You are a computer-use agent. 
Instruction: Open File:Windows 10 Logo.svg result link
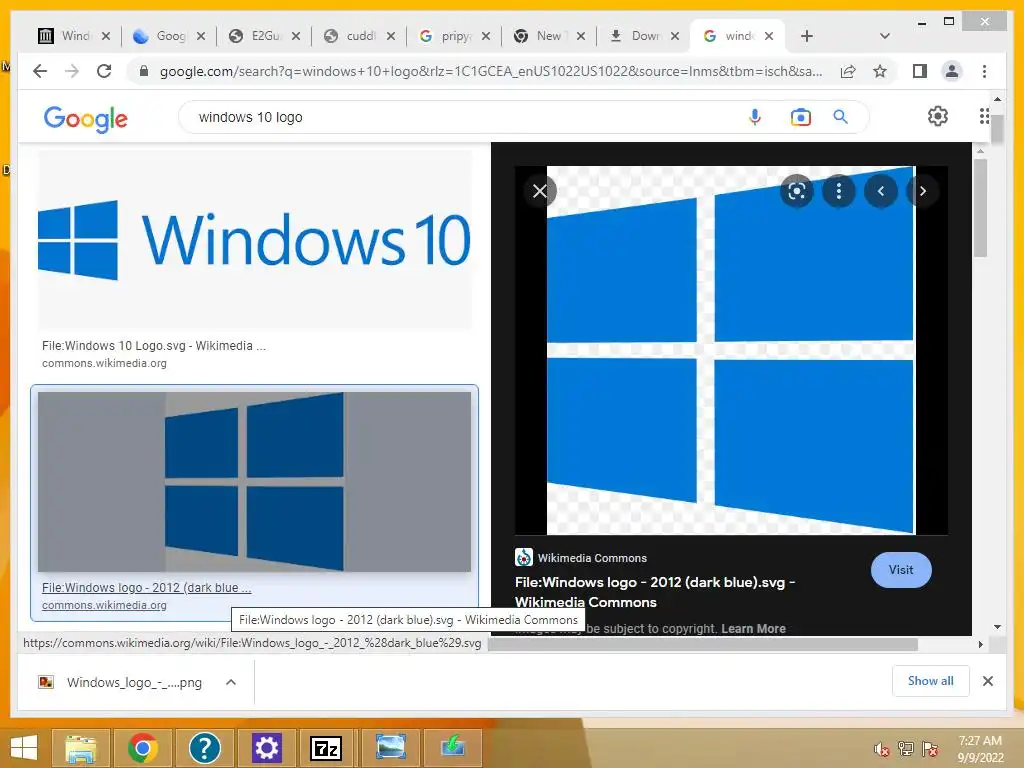pos(154,345)
